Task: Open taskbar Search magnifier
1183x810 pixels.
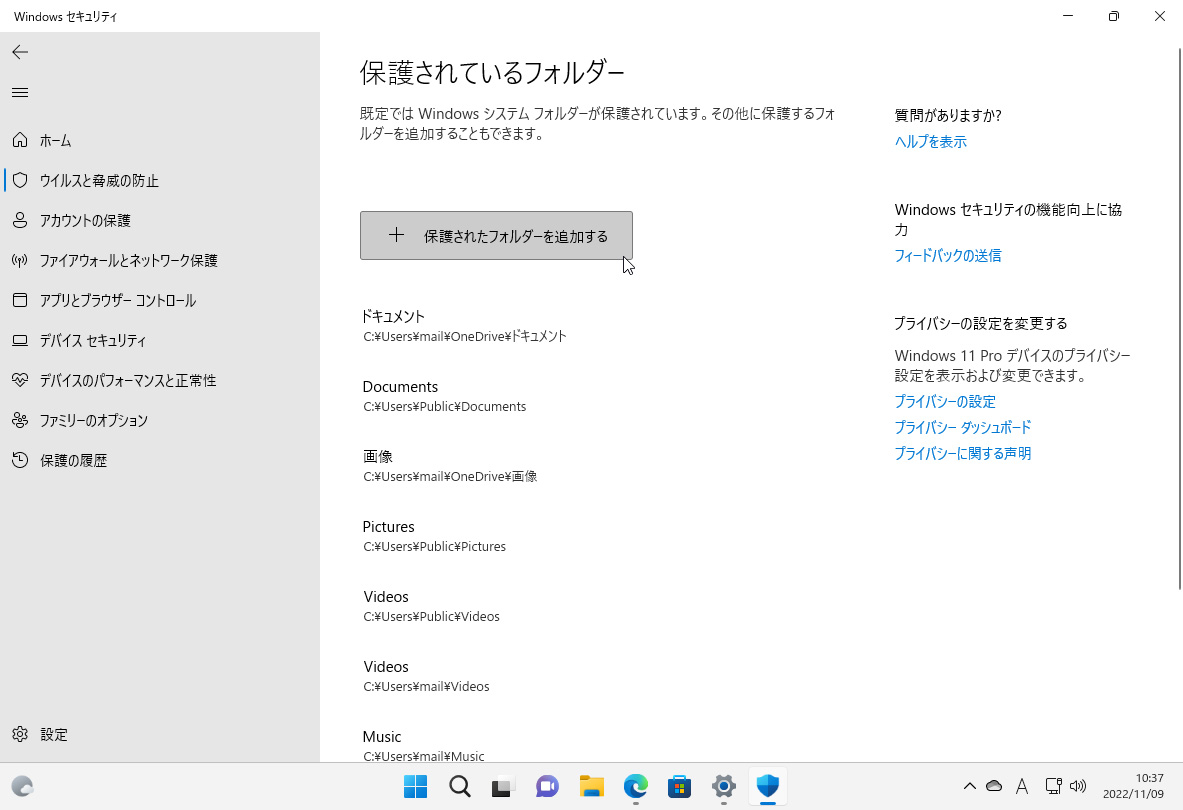Action: (x=459, y=787)
